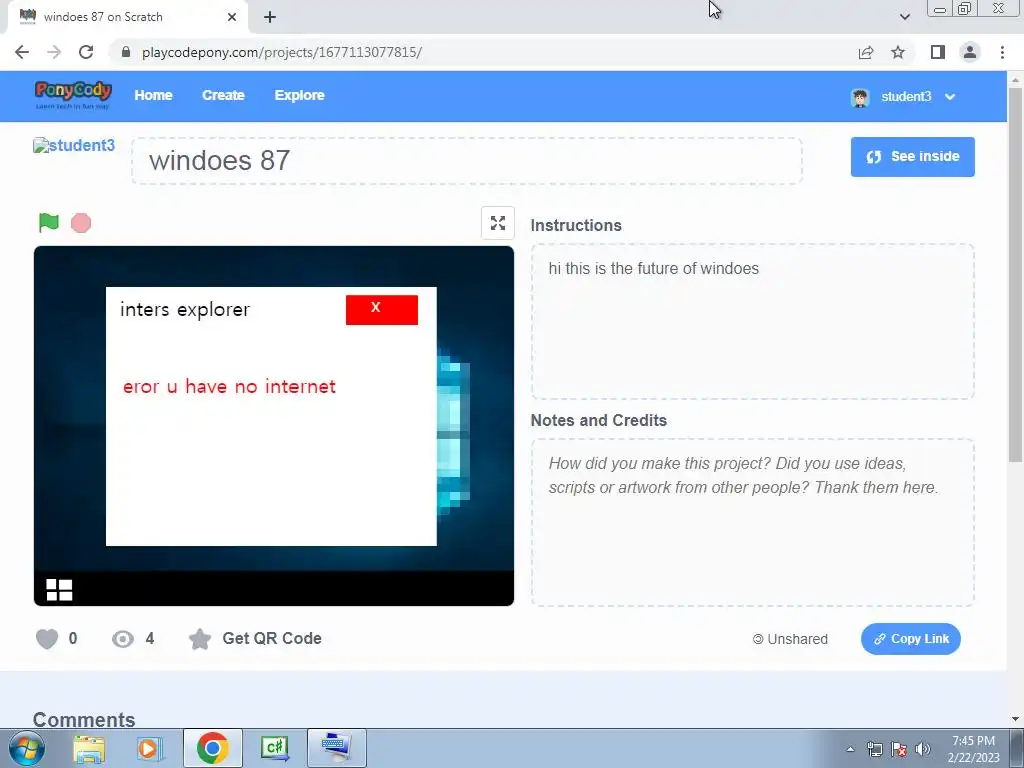1024x768 pixels.
Task: Expand the student3 account dropdown
Action: (x=950, y=97)
